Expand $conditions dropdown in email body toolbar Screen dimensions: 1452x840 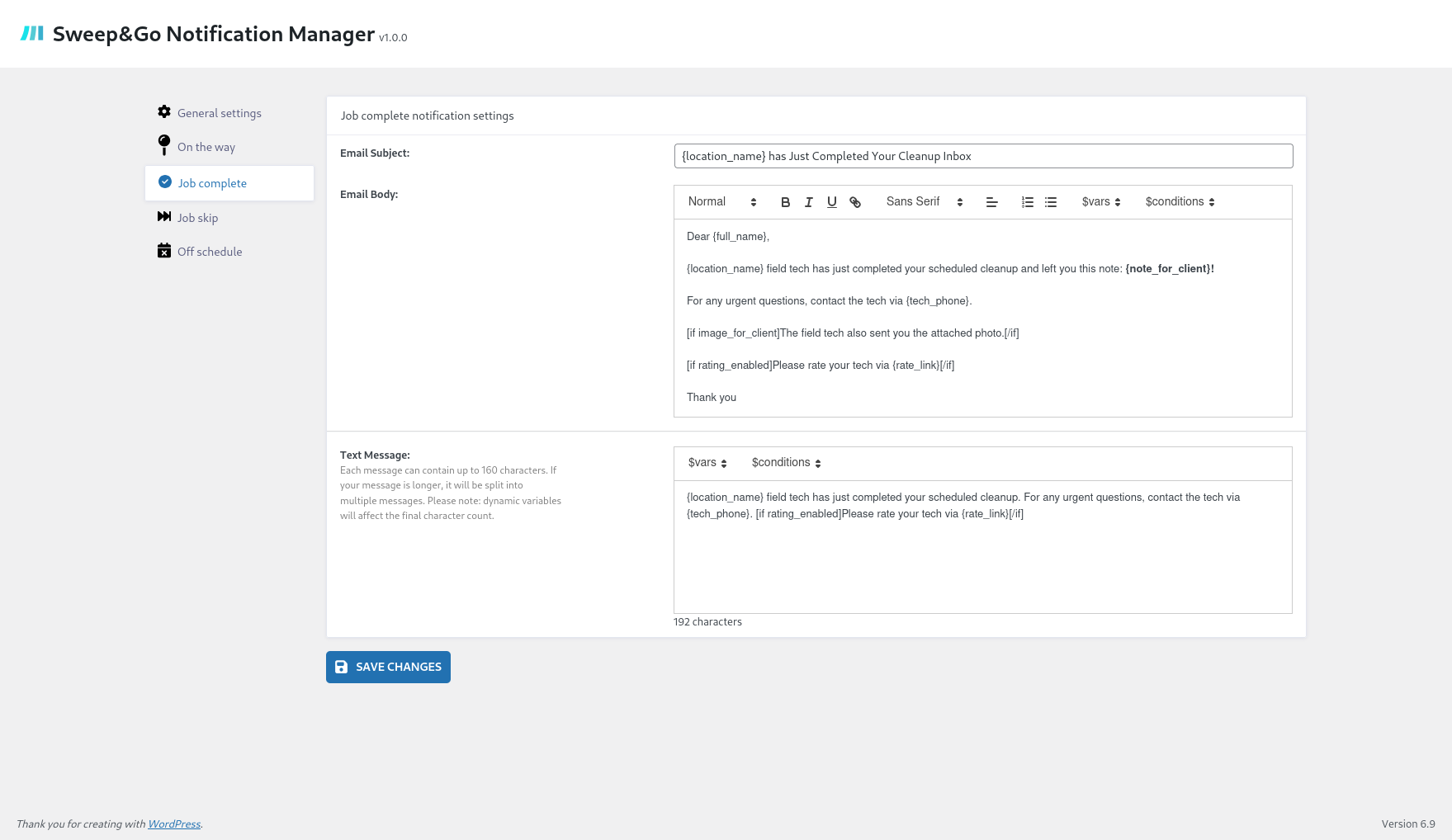tap(1179, 202)
